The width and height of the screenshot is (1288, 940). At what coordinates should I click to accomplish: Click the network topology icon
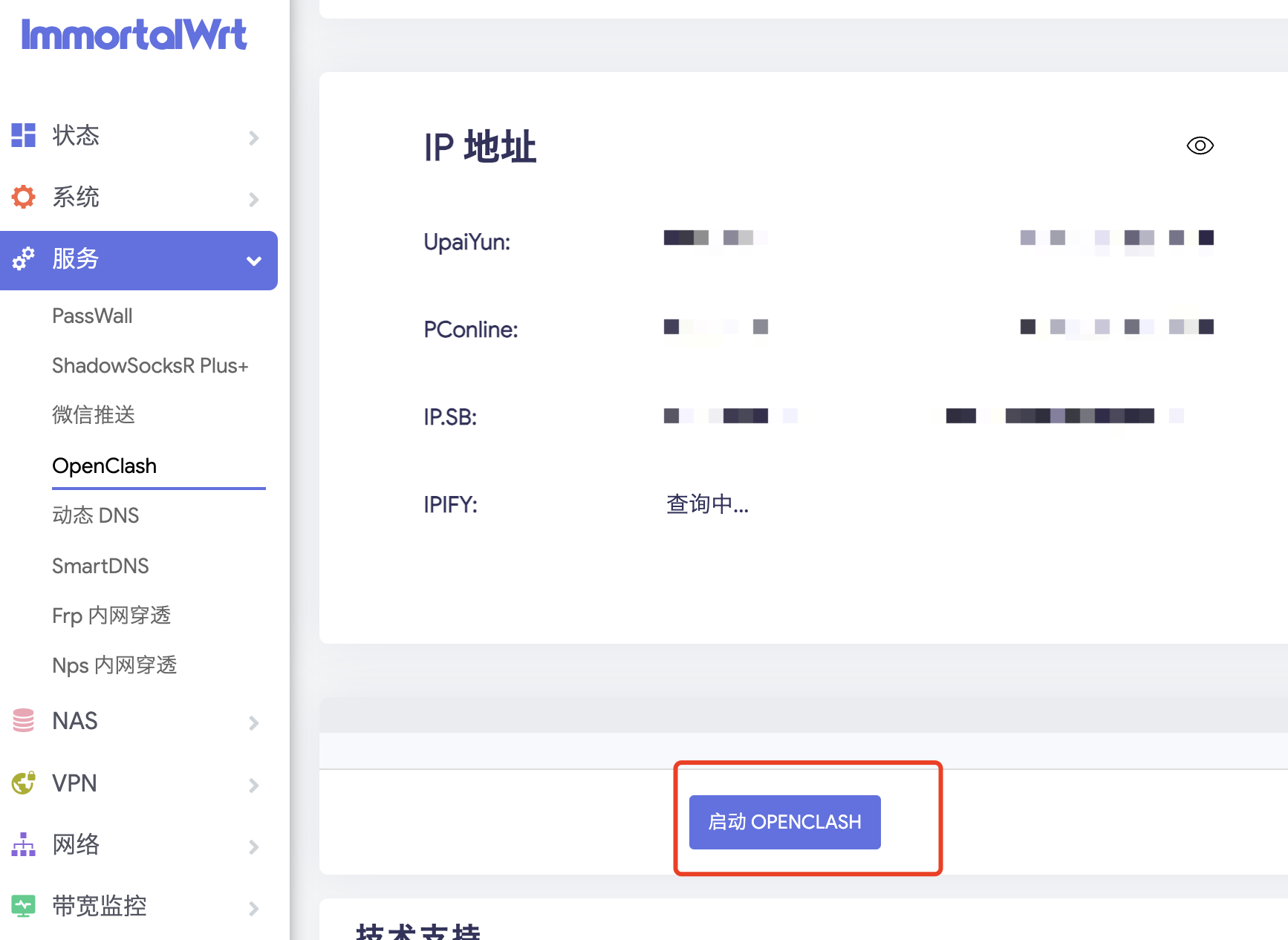tap(23, 844)
